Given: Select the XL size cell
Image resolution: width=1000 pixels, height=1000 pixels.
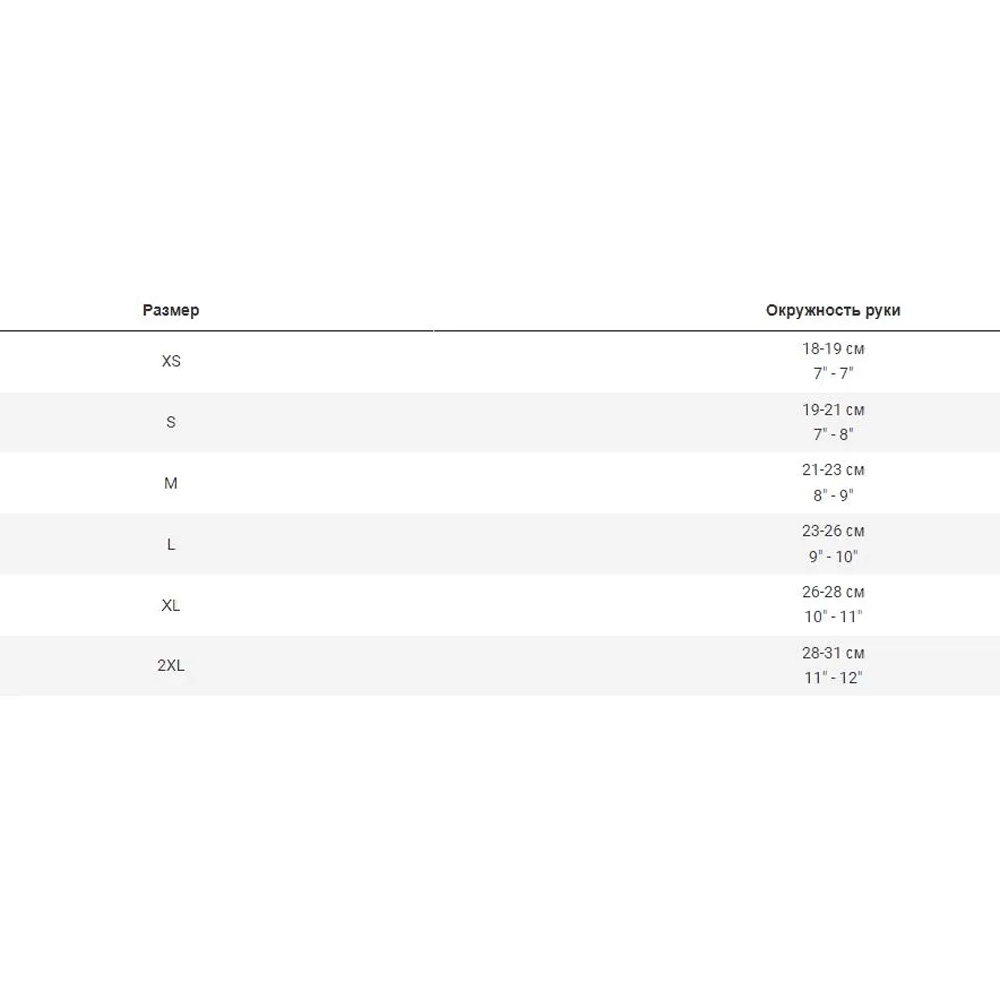Looking at the screenshot, I should pyautogui.click(x=171, y=605).
